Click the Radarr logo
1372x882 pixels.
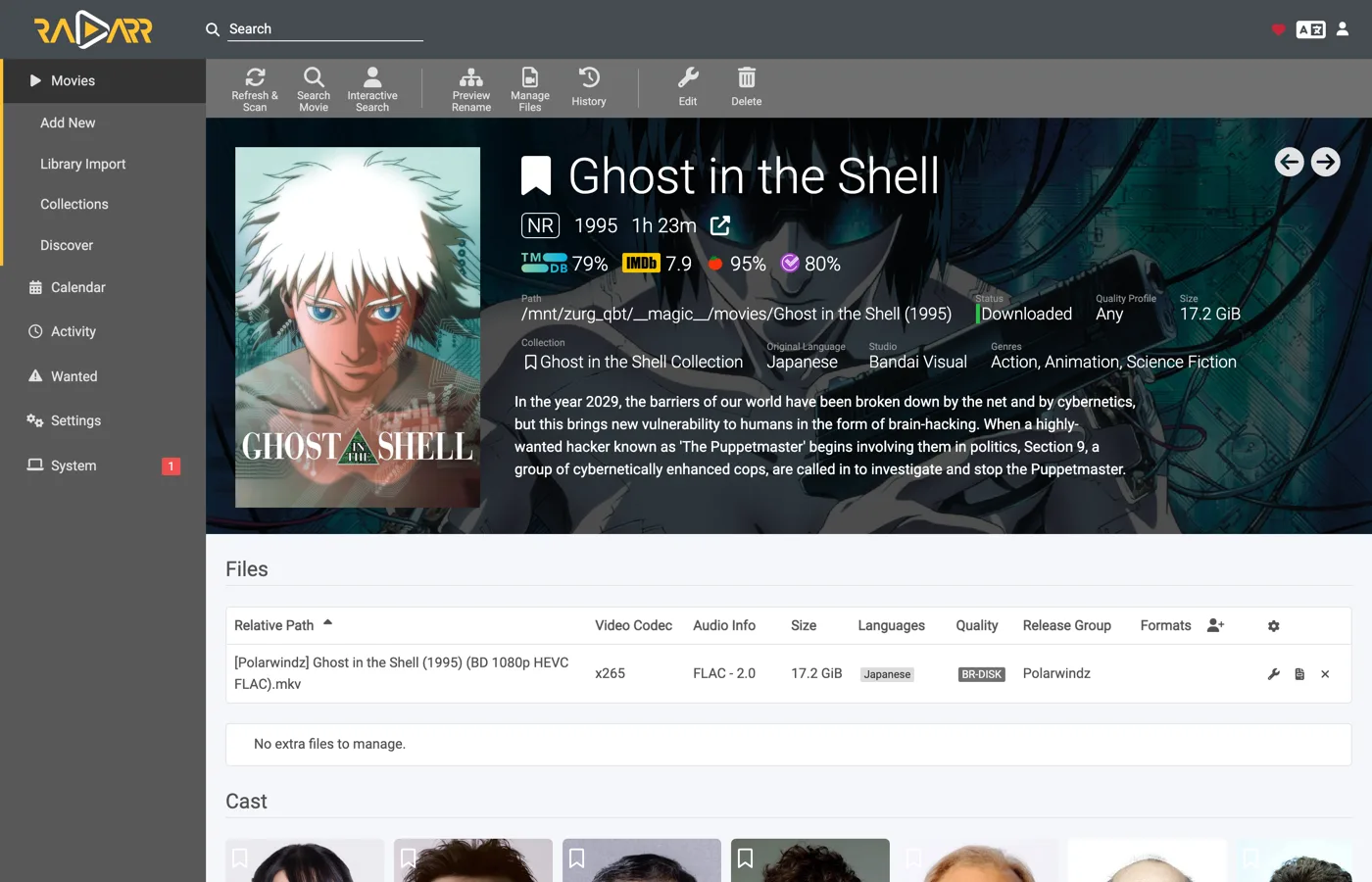pos(93,29)
